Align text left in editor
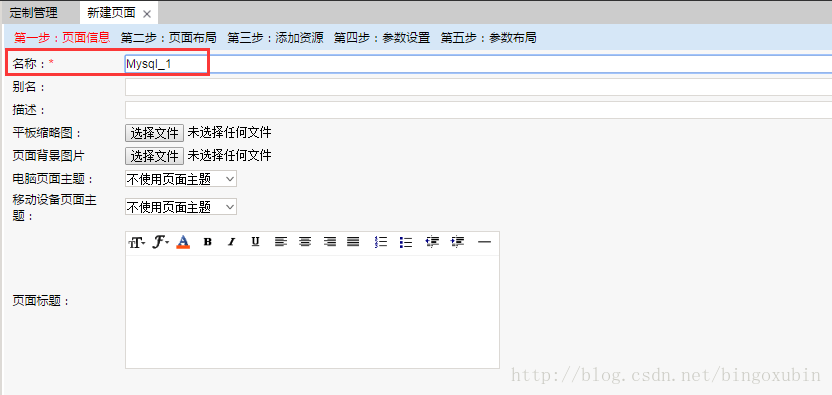 281,242
